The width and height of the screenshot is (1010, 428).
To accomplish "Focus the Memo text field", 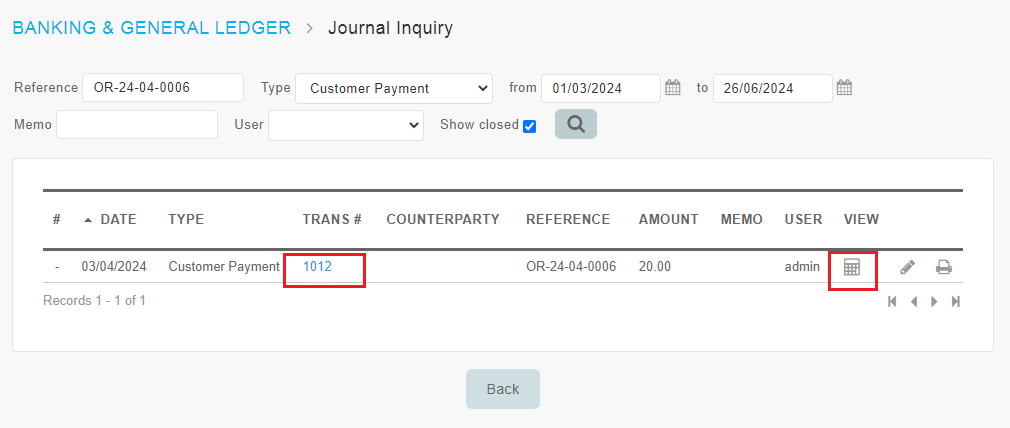I will (x=137, y=125).
